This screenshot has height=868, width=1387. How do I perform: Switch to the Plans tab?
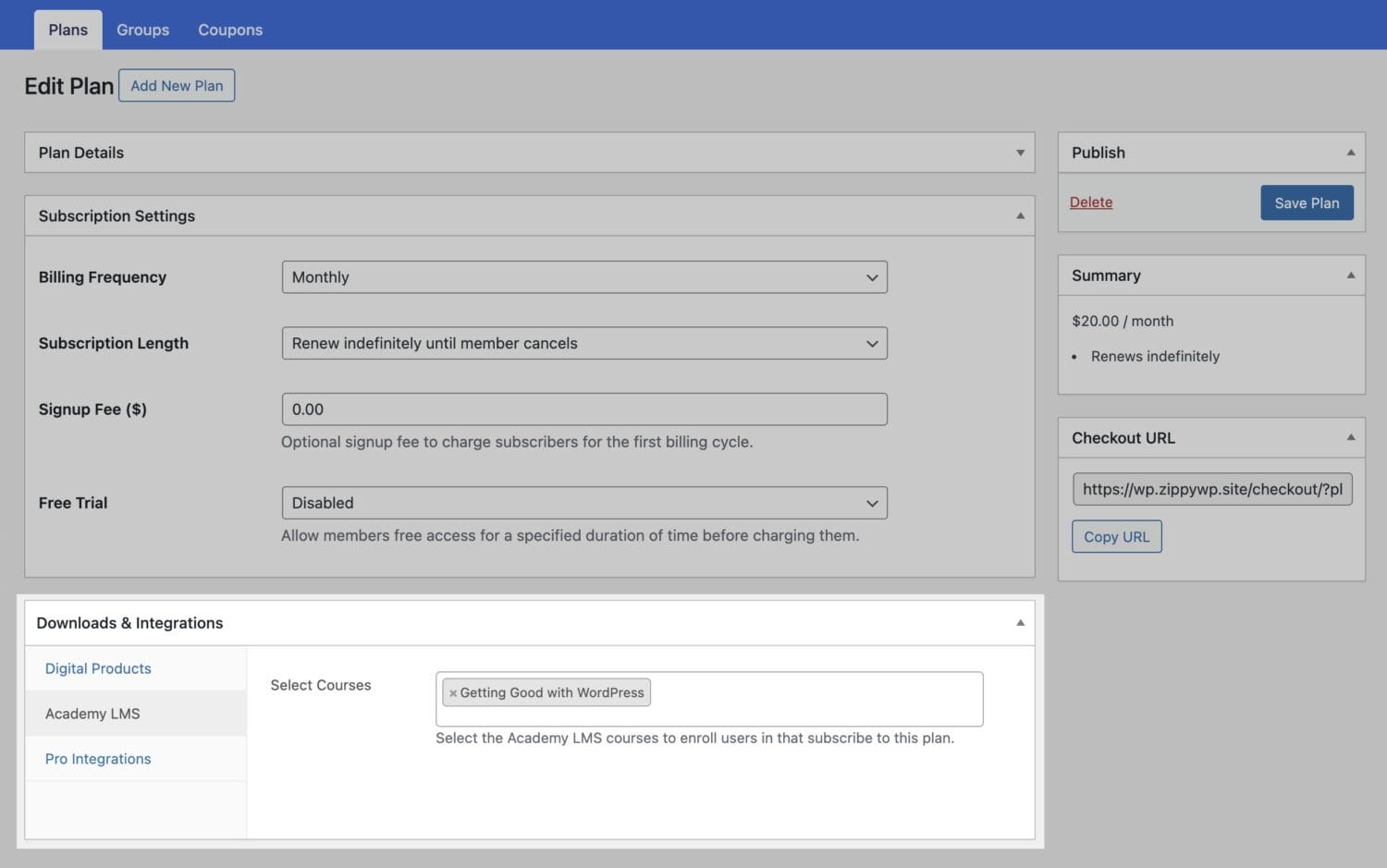68,30
